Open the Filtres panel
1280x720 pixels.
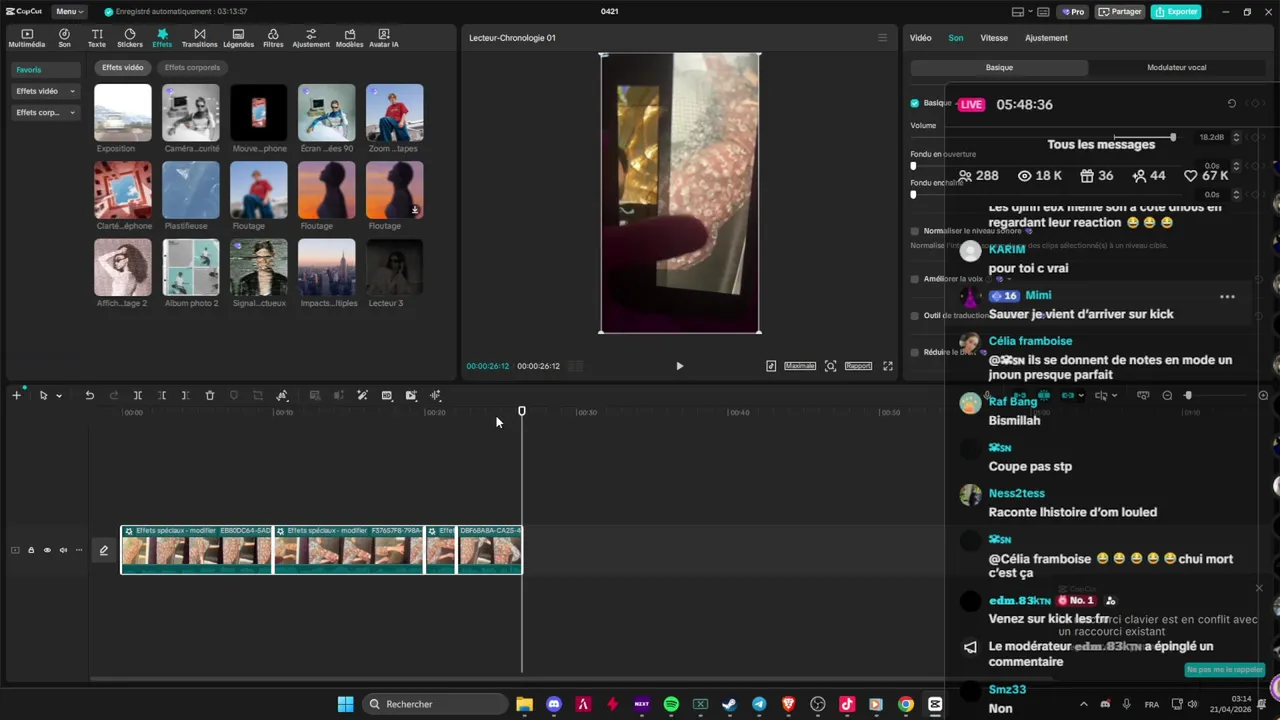pos(273,38)
